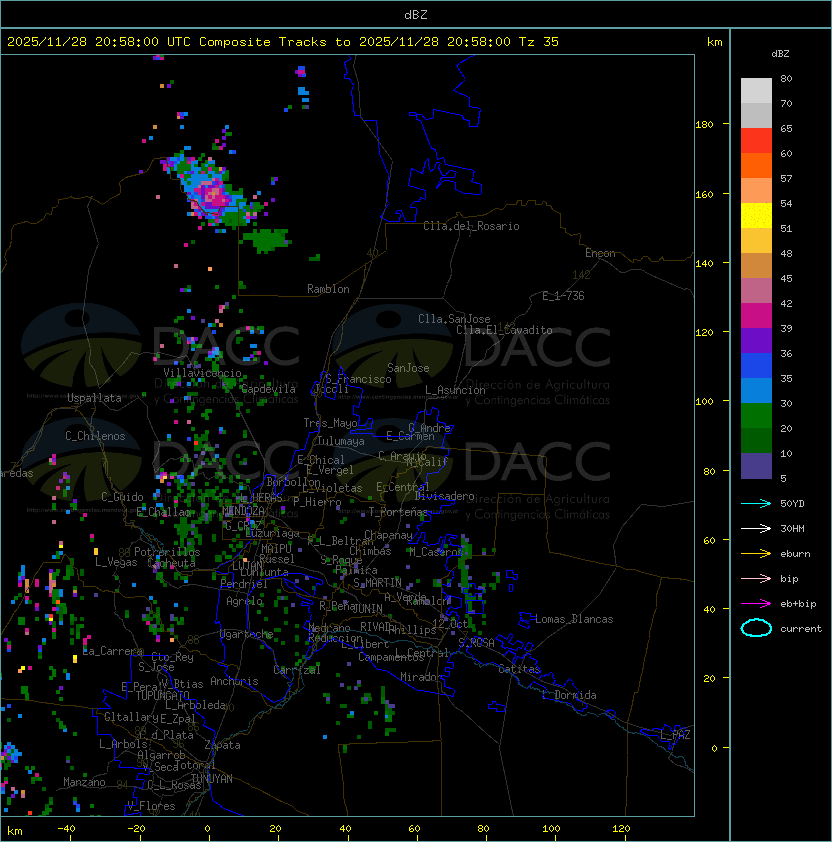This screenshot has height=842, width=832.
Task: Pick the red 65–60 dBZ color swatch
Action: 756,141
